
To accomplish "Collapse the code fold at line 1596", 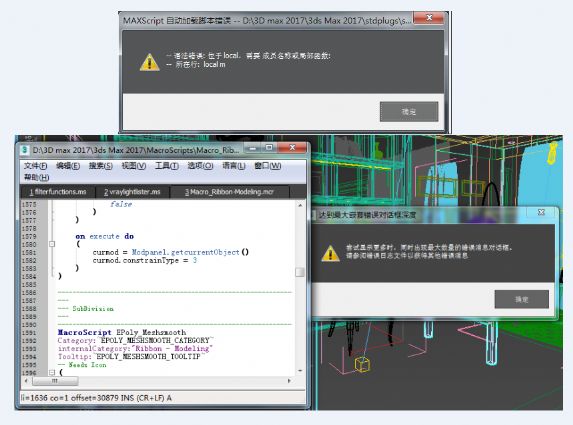I will pyautogui.click(x=52, y=373).
